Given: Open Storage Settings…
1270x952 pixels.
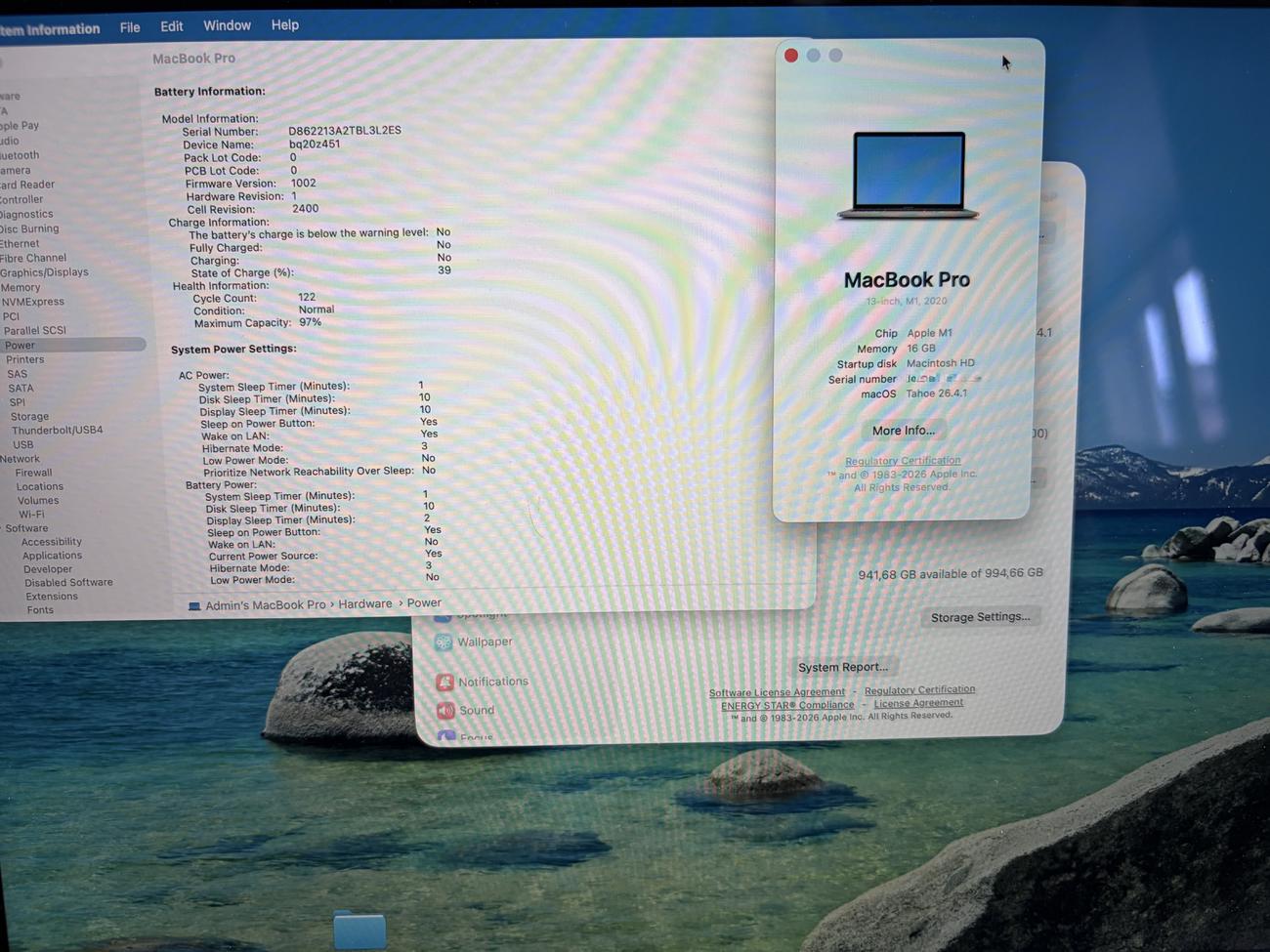Looking at the screenshot, I should coord(980,617).
